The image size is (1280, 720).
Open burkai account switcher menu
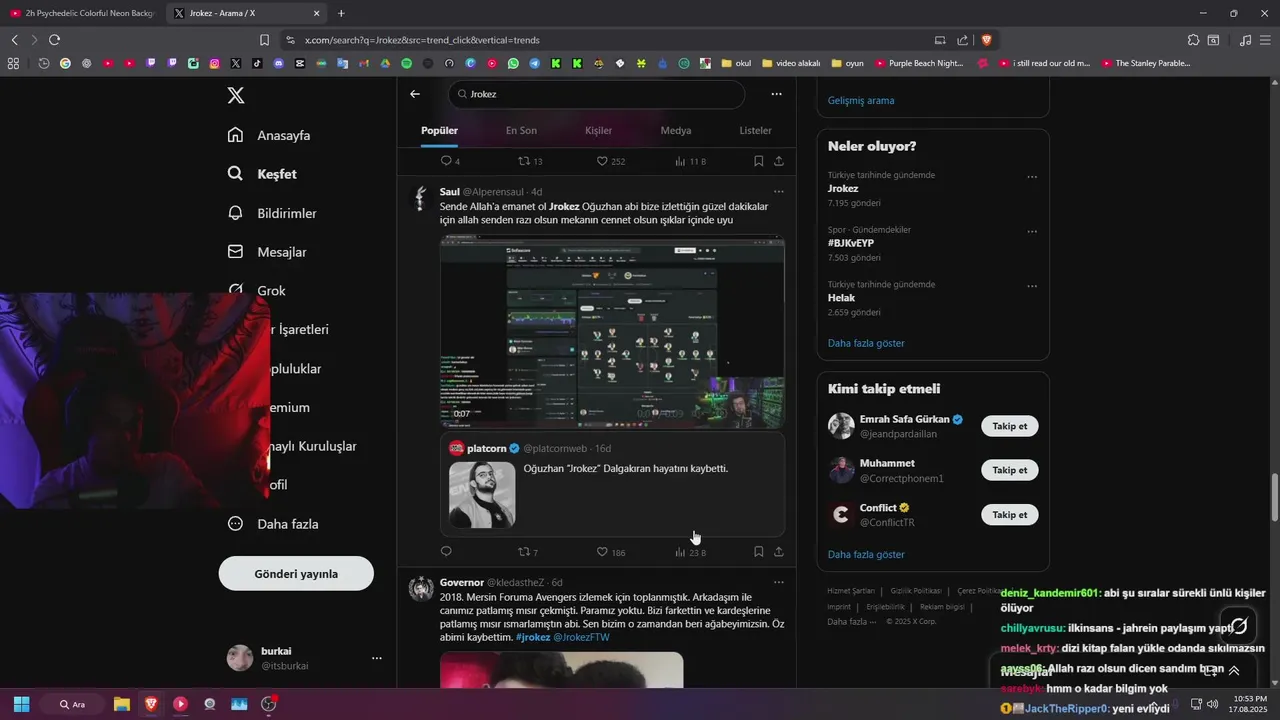click(x=377, y=658)
